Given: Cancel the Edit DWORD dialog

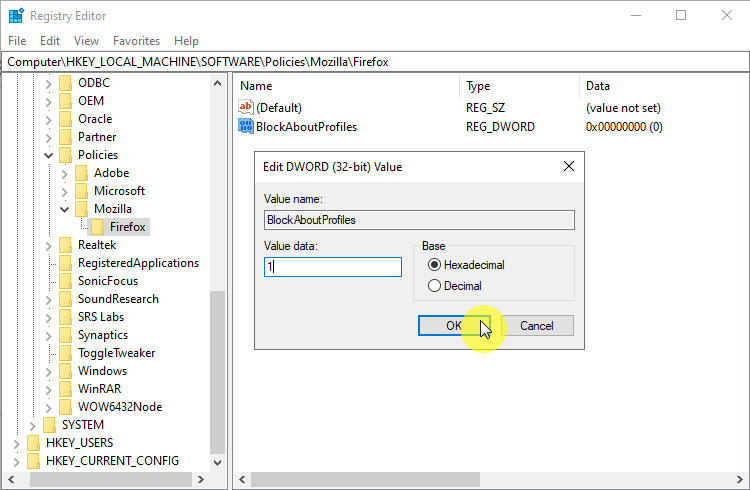Looking at the screenshot, I should pyautogui.click(x=536, y=326).
